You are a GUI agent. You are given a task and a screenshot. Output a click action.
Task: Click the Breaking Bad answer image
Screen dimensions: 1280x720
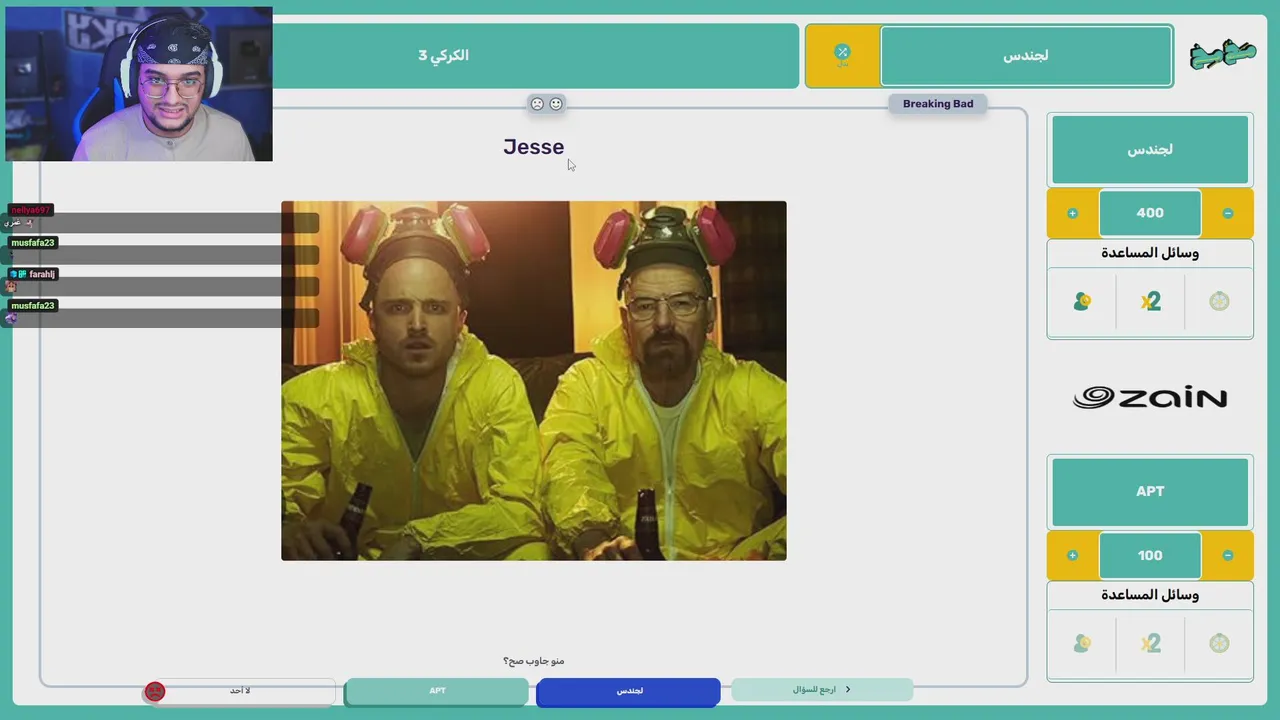pos(534,381)
